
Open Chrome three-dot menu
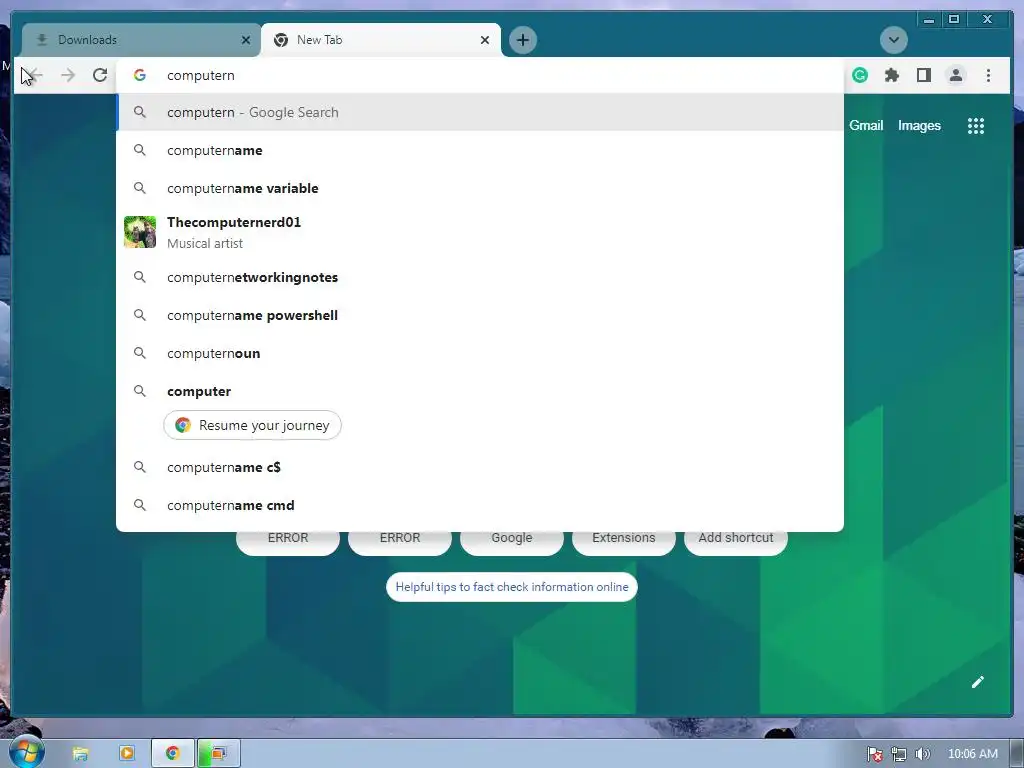tap(988, 75)
